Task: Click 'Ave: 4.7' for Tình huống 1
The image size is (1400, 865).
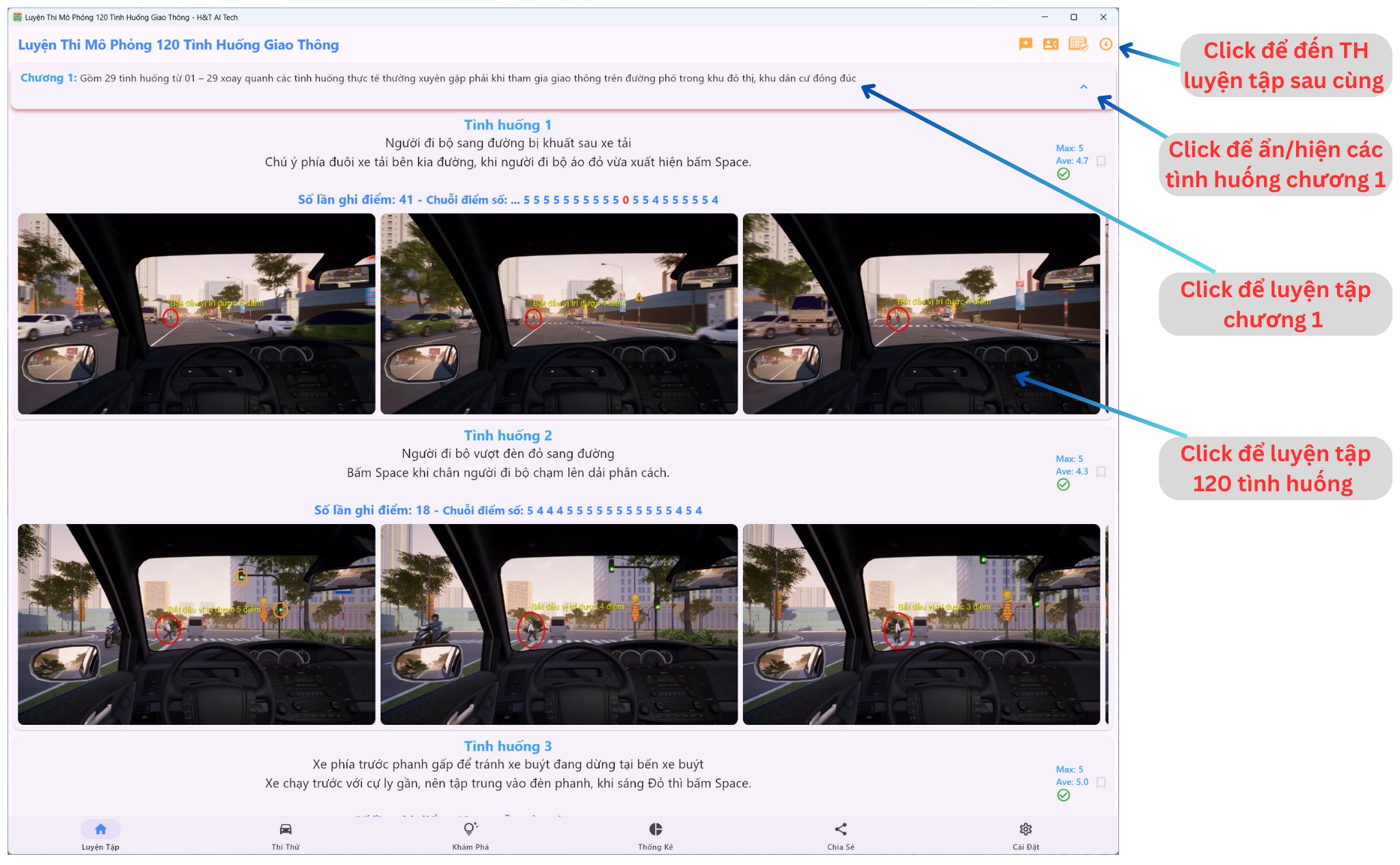Action: (x=1072, y=161)
